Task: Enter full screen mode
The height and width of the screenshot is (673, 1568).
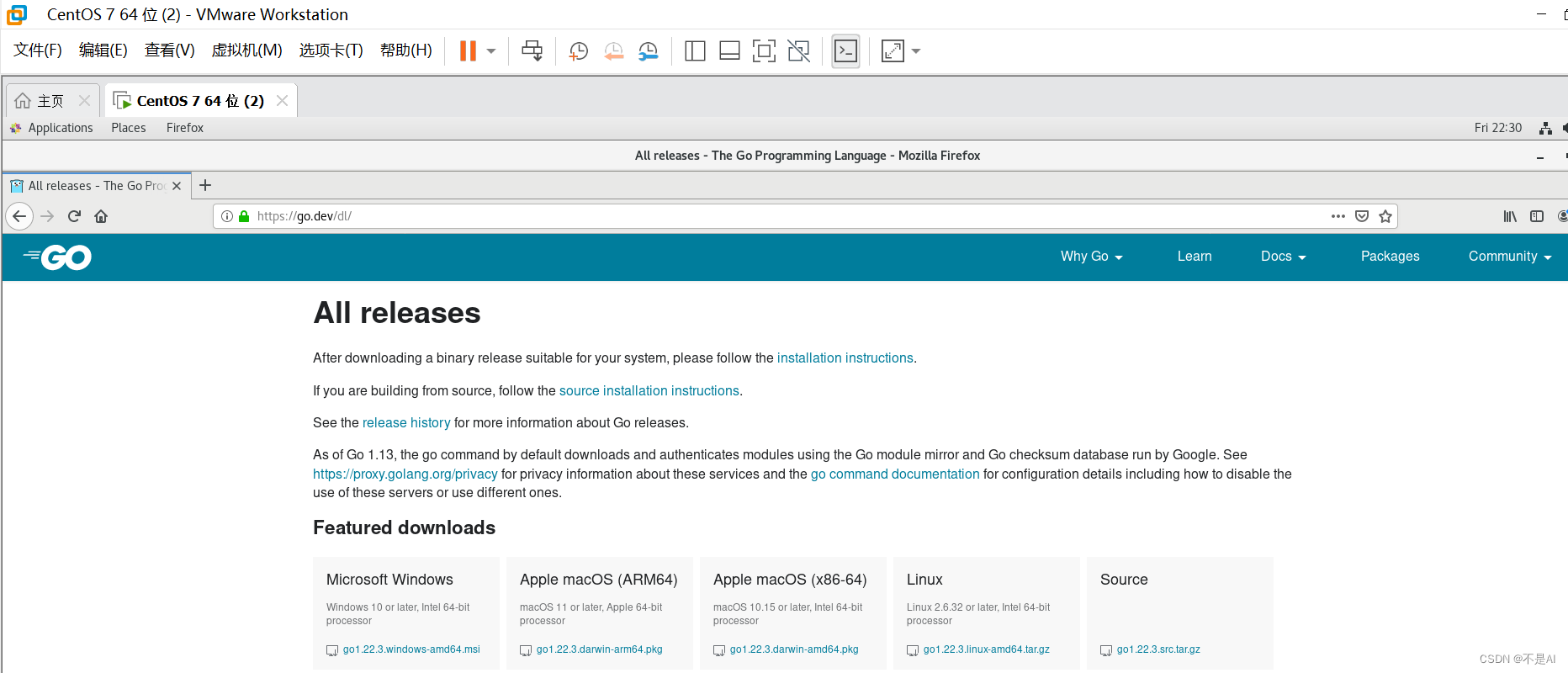Action: (x=764, y=51)
